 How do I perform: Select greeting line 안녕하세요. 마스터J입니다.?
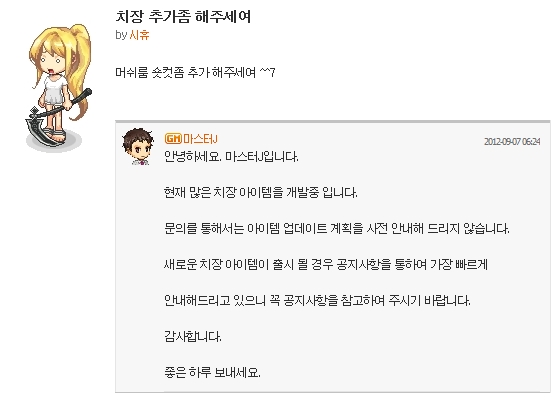(231, 157)
